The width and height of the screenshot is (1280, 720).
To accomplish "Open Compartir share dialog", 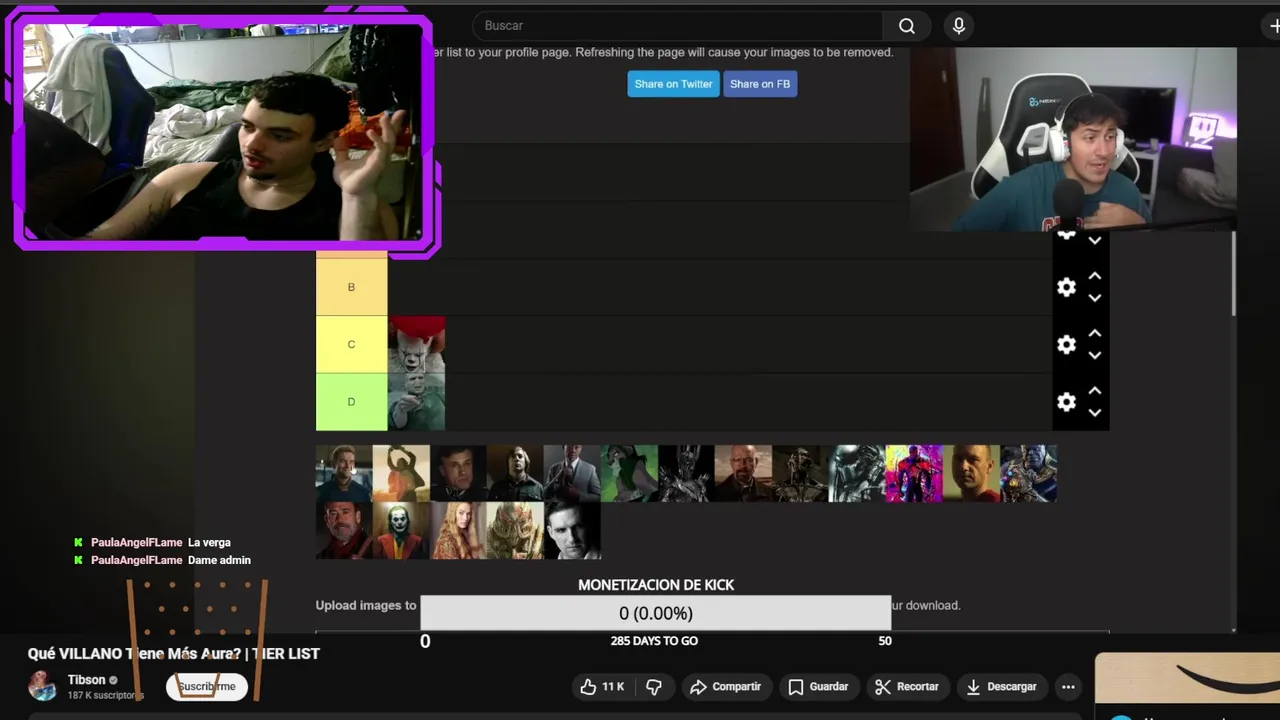I will click(725, 687).
